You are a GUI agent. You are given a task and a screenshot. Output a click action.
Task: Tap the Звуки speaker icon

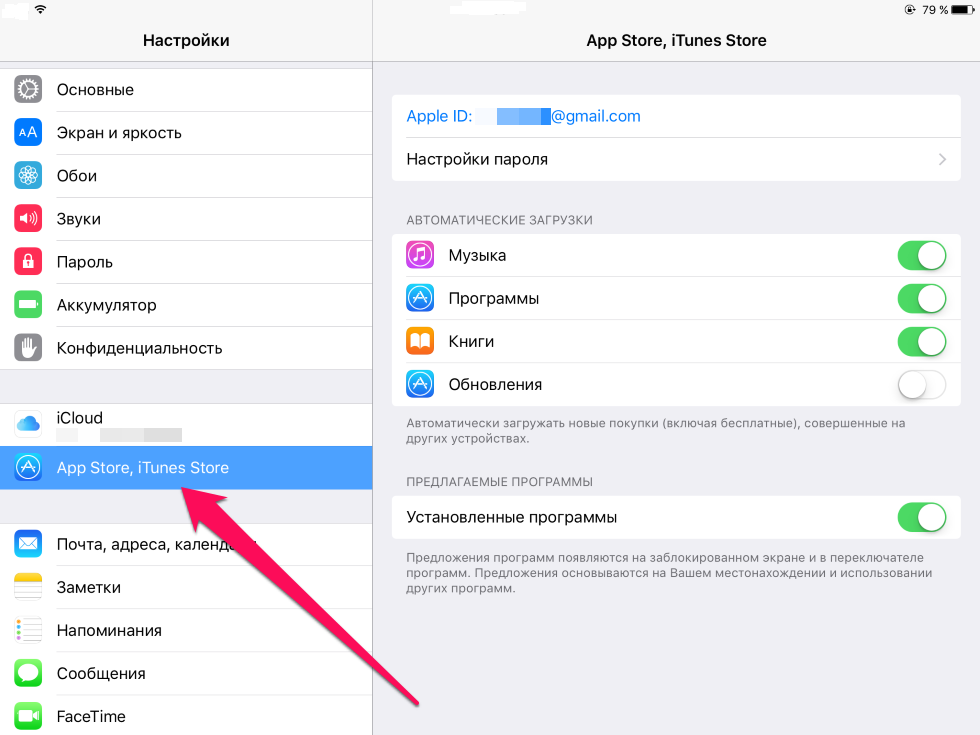point(28,219)
